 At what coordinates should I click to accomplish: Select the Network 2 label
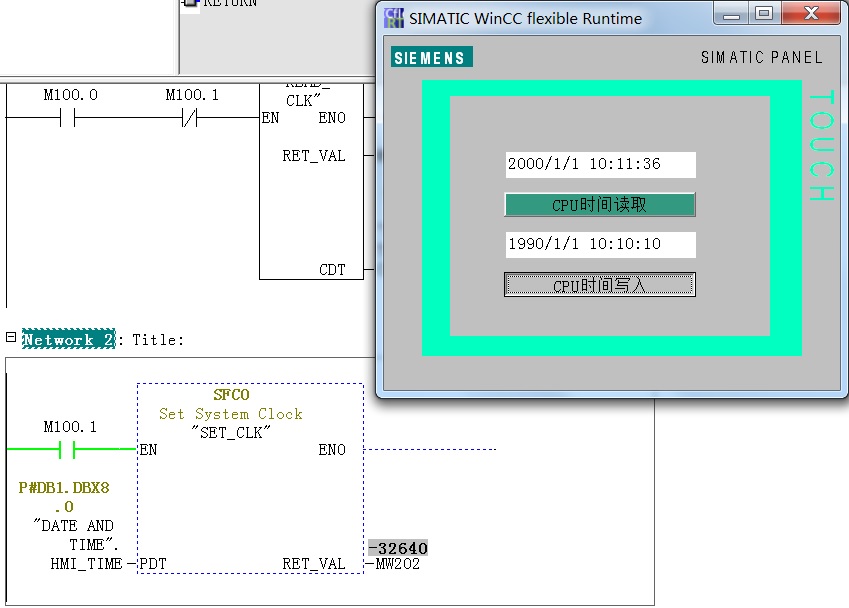[x=68, y=339]
